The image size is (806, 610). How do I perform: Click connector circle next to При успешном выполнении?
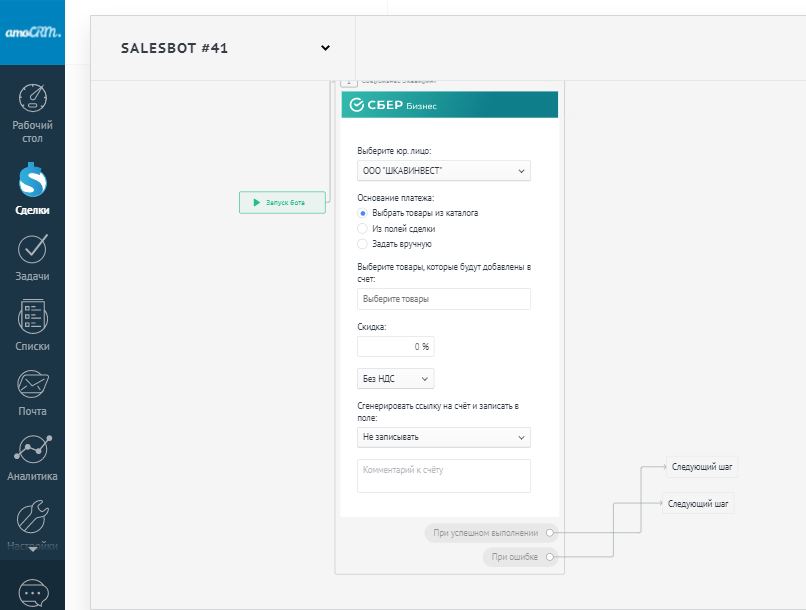pyautogui.click(x=549, y=533)
